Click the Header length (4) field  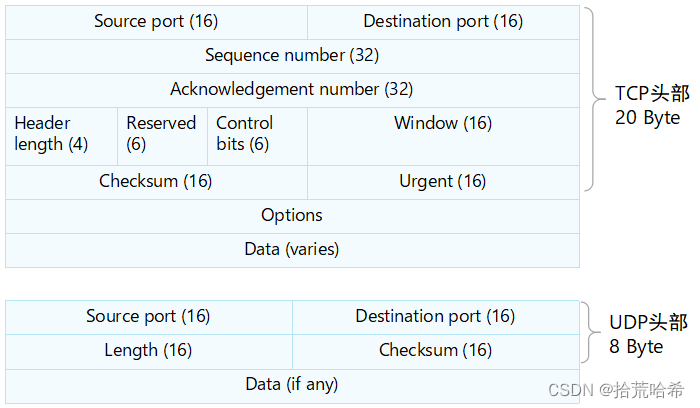(x=52, y=134)
